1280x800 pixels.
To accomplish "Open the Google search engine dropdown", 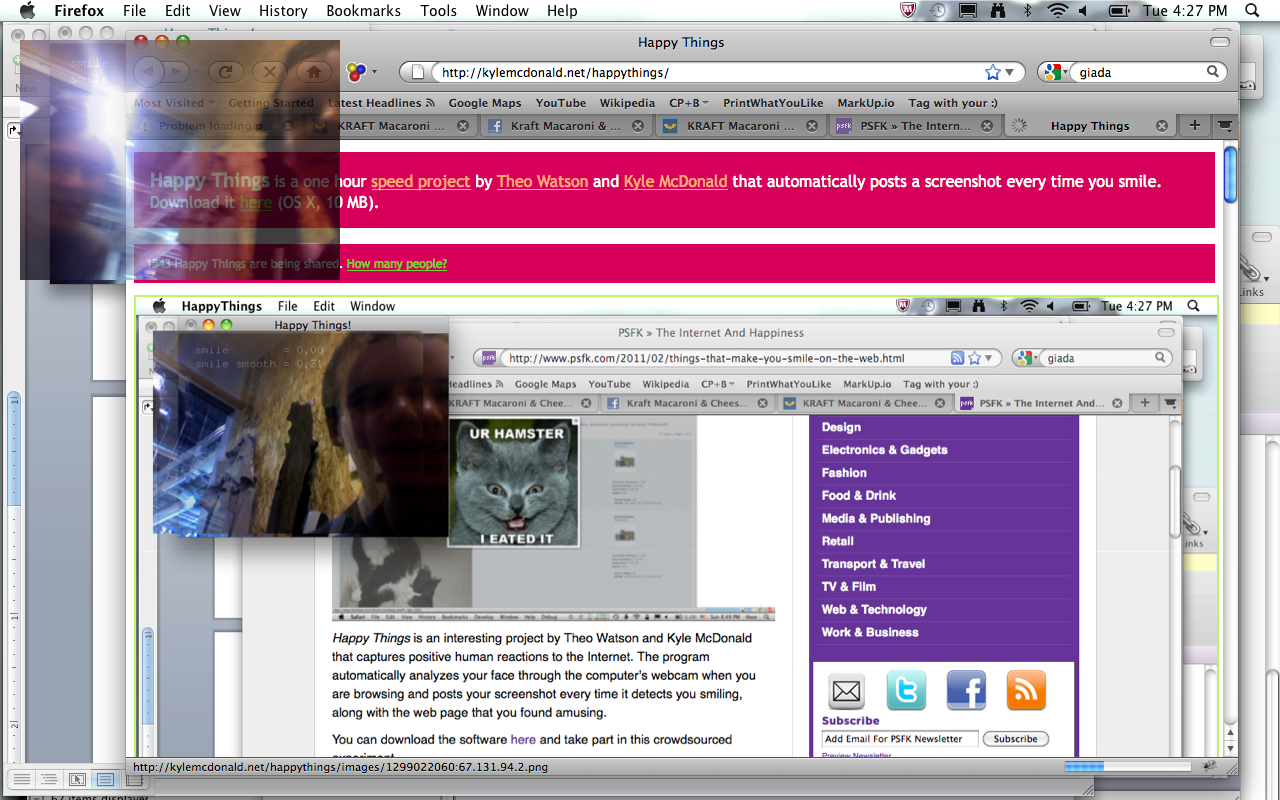I will click(x=1053, y=72).
